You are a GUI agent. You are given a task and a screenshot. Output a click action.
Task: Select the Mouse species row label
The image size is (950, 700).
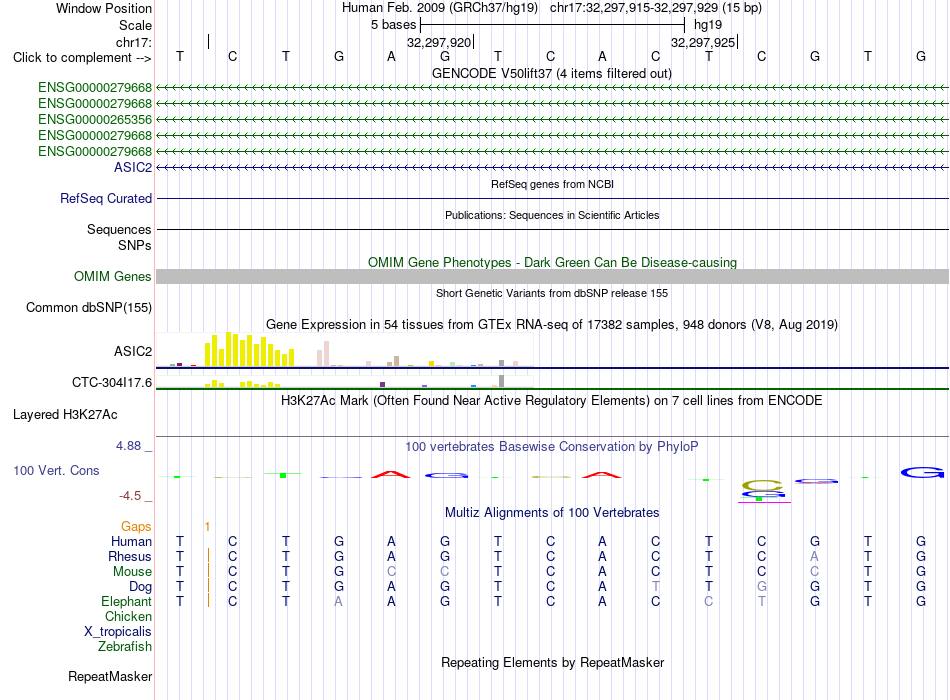pyautogui.click(x=132, y=572)
